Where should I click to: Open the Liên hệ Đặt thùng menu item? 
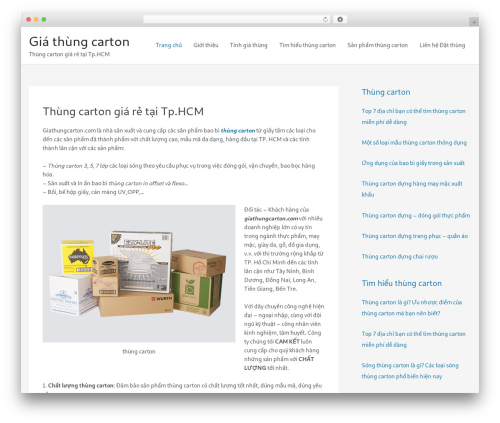tap(442, 45)
